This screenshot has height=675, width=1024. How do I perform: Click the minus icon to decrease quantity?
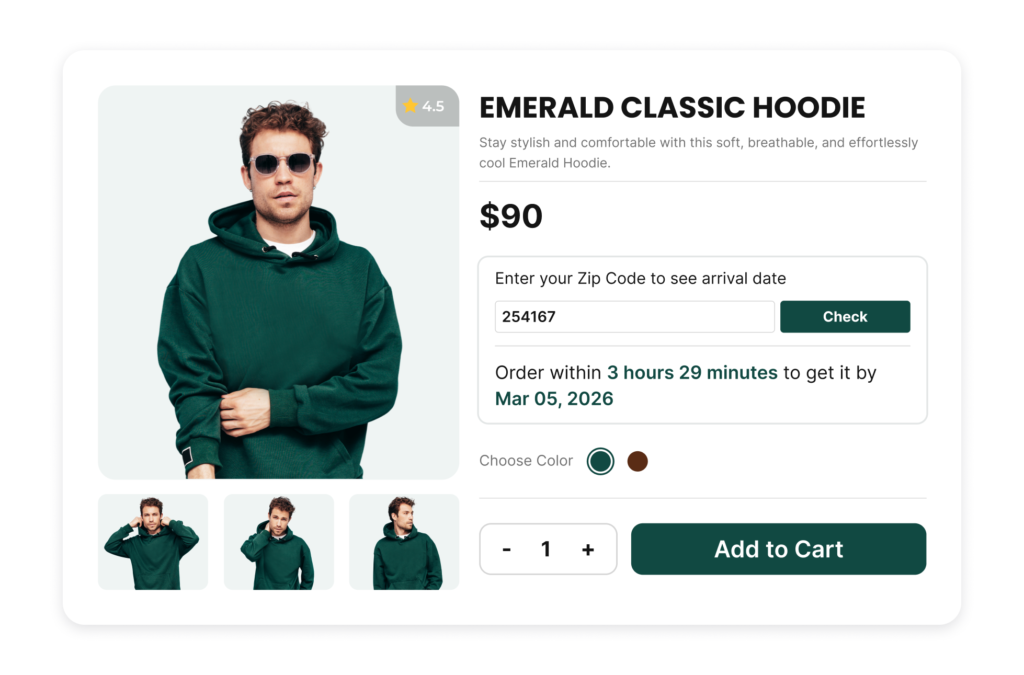click(507, 549)
